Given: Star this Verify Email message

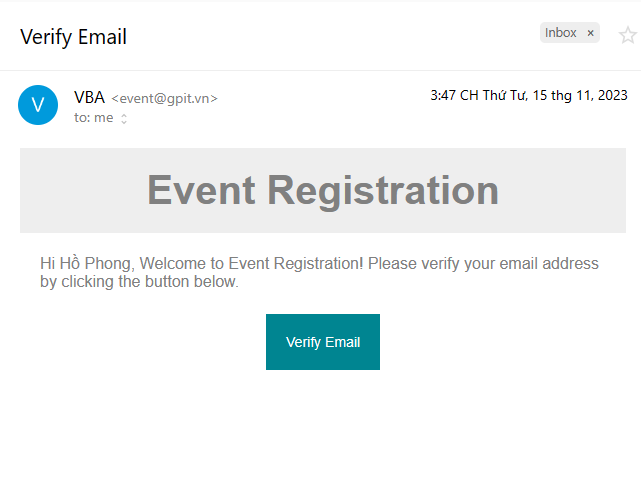Looking at the screenshot, I should [628, 36].
